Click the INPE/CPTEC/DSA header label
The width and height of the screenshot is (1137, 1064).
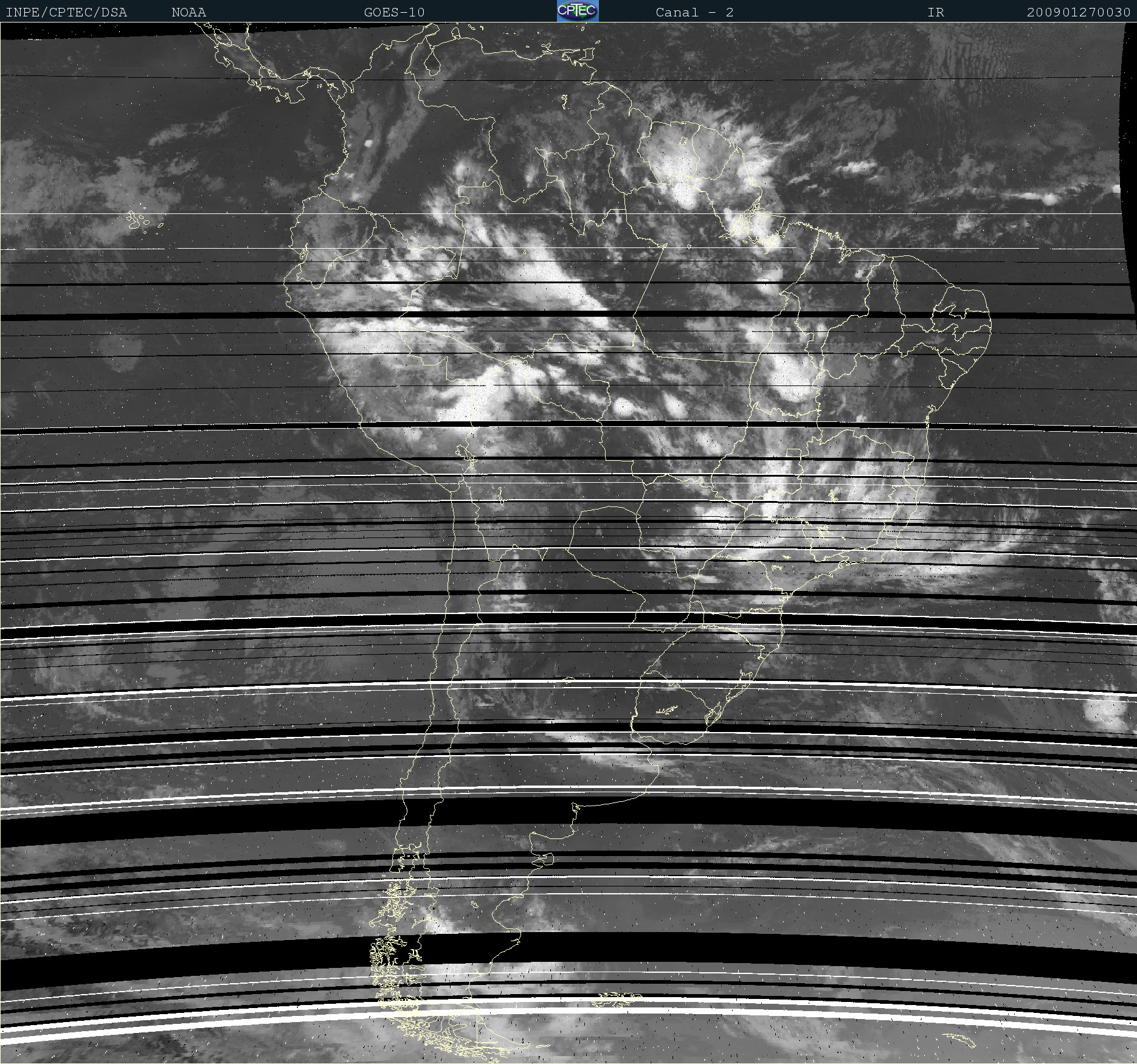(66, 12)
